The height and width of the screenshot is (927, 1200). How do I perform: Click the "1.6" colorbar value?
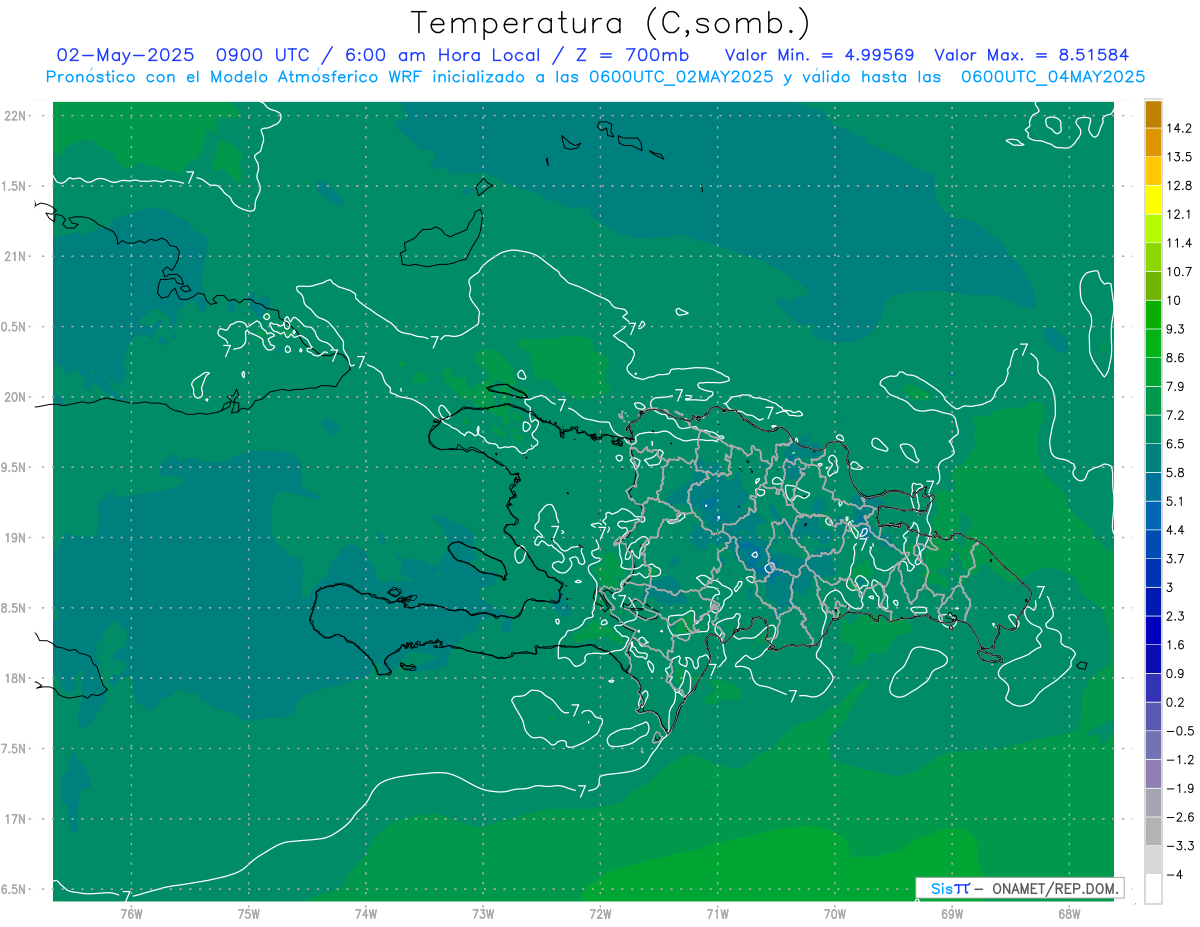click(x=1176, y=645)
